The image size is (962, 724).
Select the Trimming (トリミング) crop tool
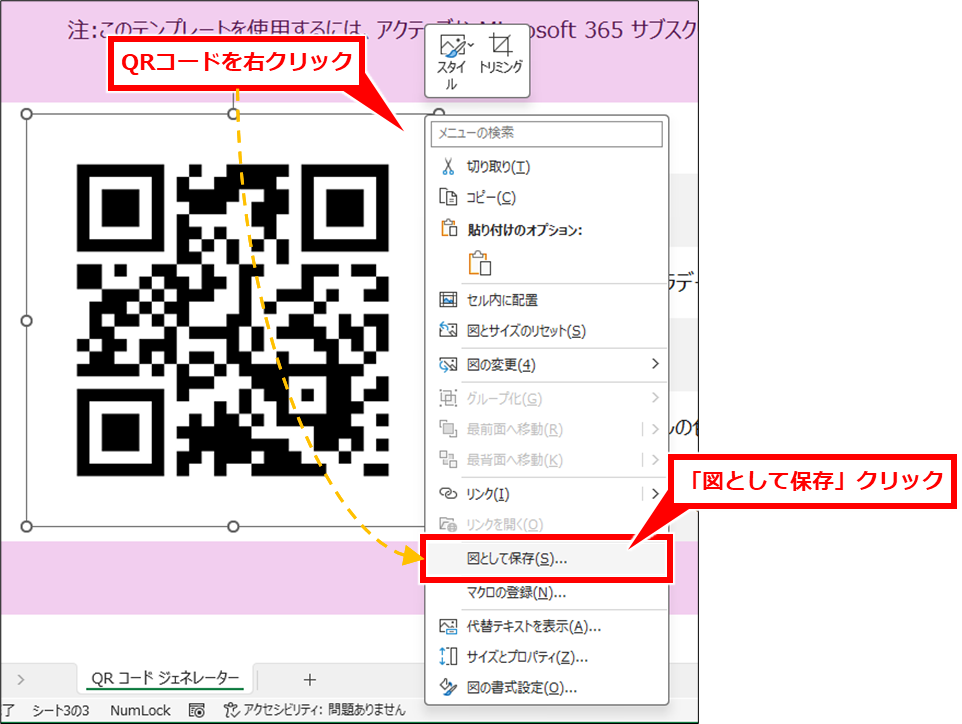point(501,55)
